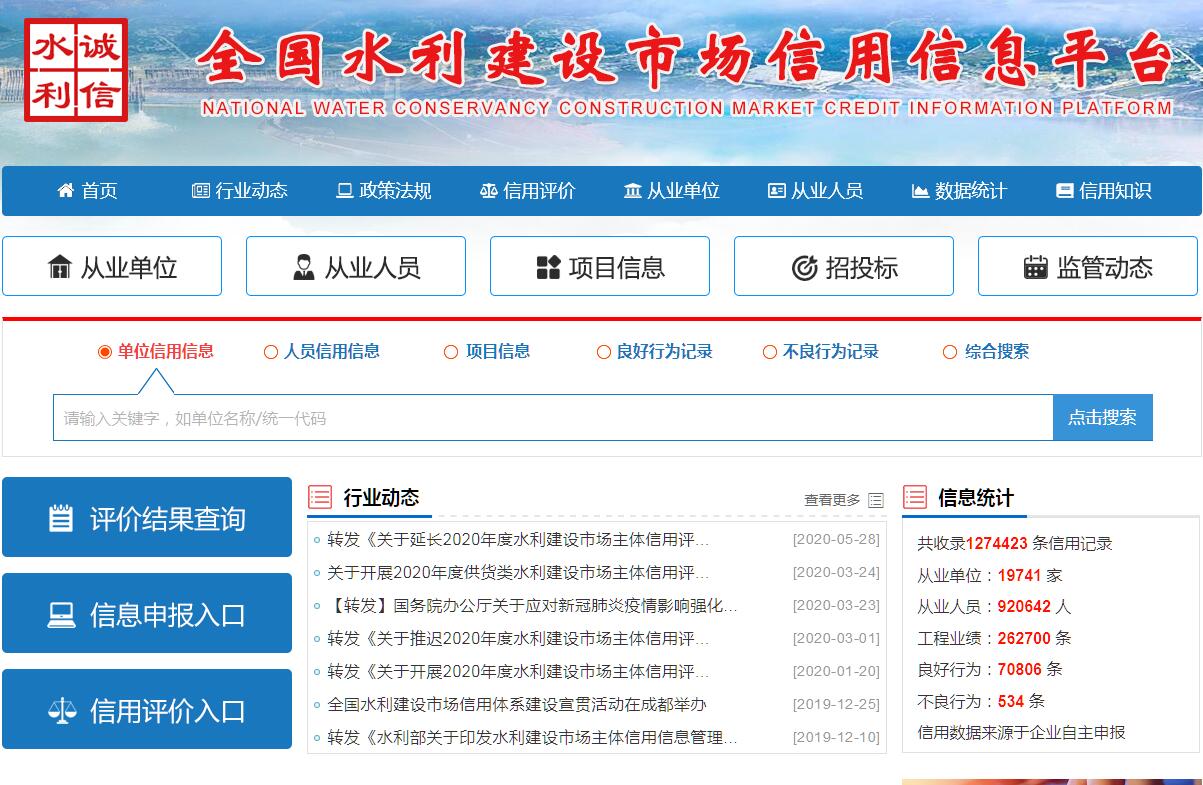
Task: Open 信用知识 in the navigation bar
Action: point(1103,190)
